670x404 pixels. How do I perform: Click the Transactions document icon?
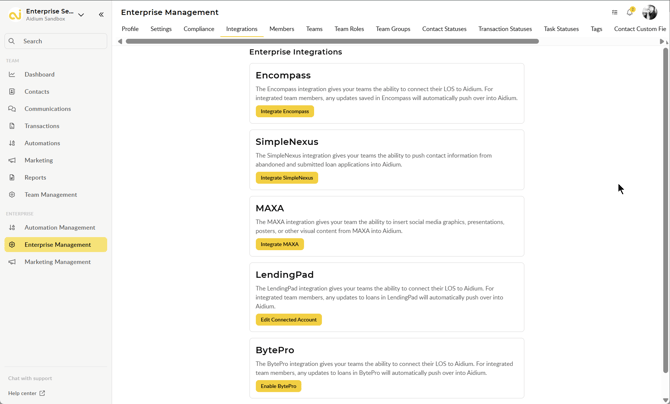click(x=12, y=126)
